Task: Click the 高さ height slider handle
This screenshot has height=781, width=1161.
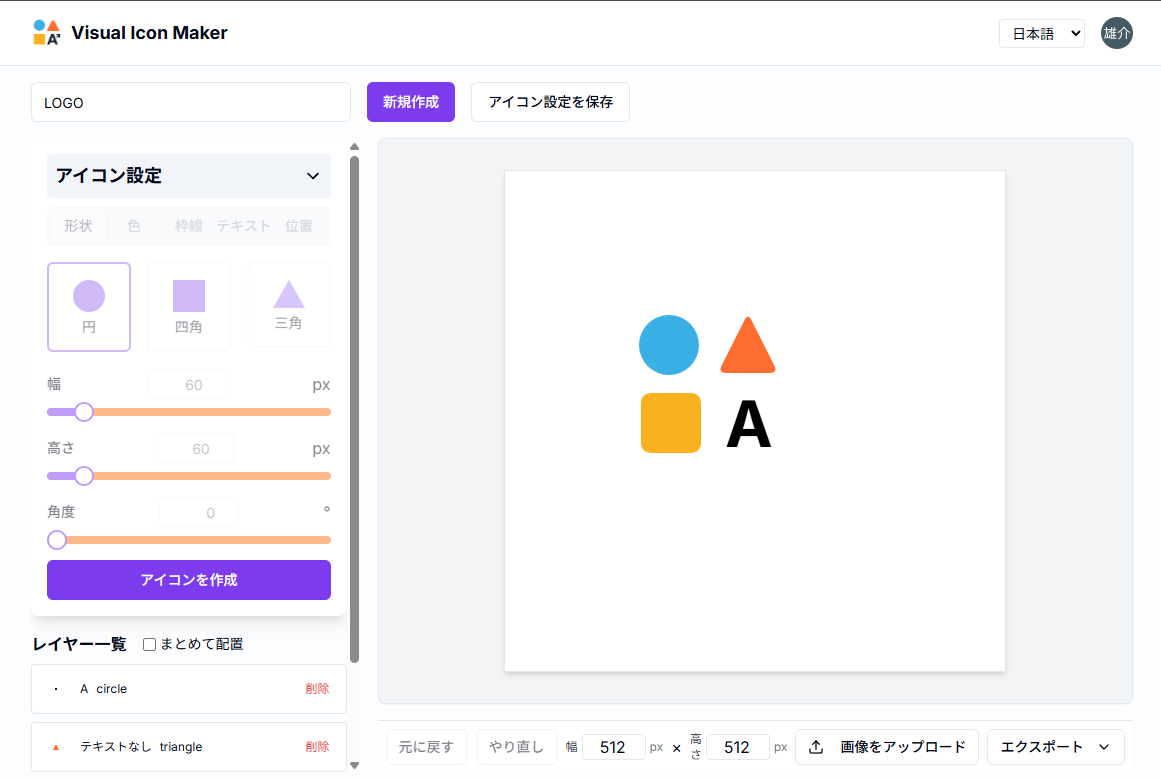Action: click(x=84, y=476)
